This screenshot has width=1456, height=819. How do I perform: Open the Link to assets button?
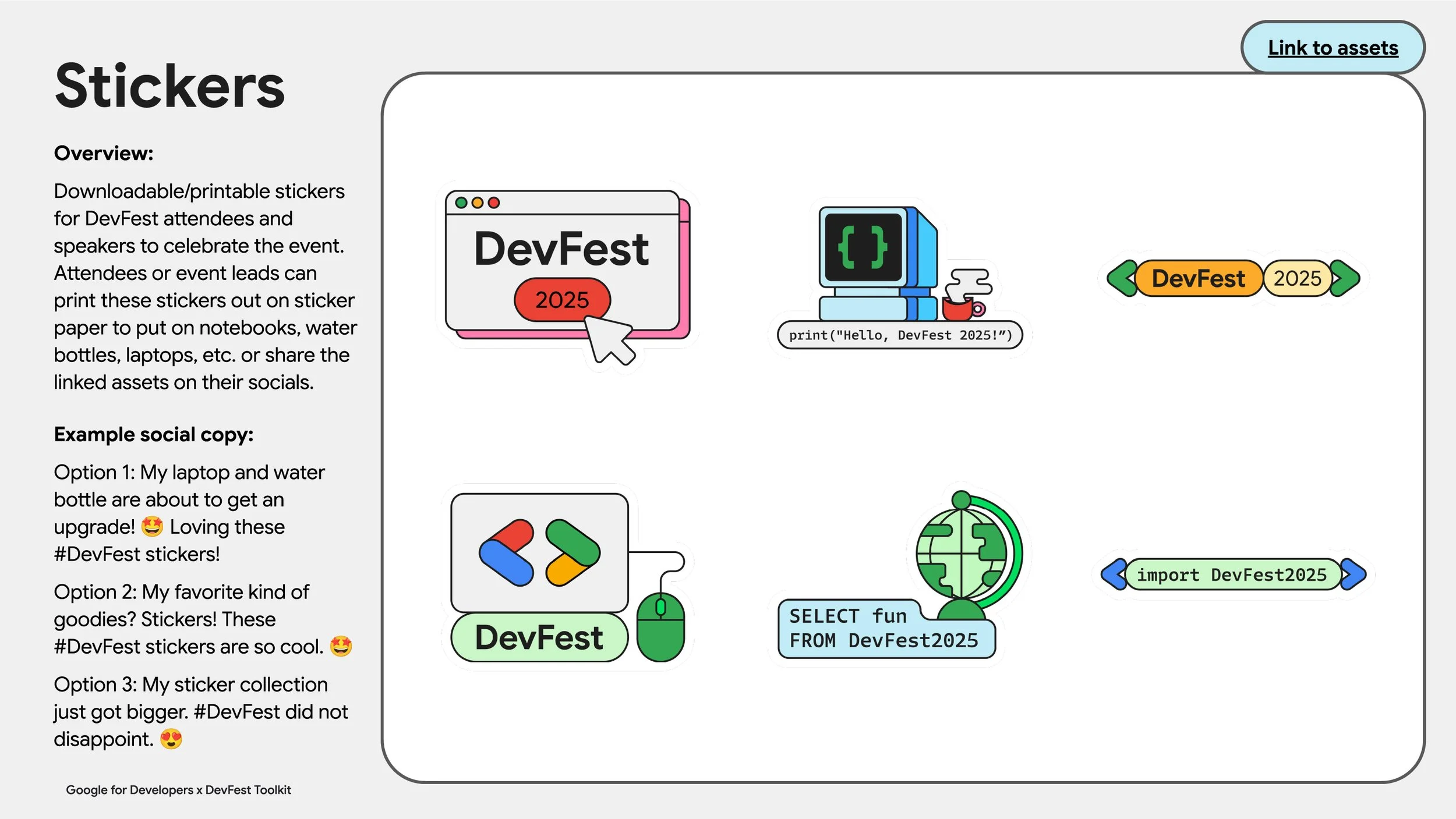[x=1333, y=48]
